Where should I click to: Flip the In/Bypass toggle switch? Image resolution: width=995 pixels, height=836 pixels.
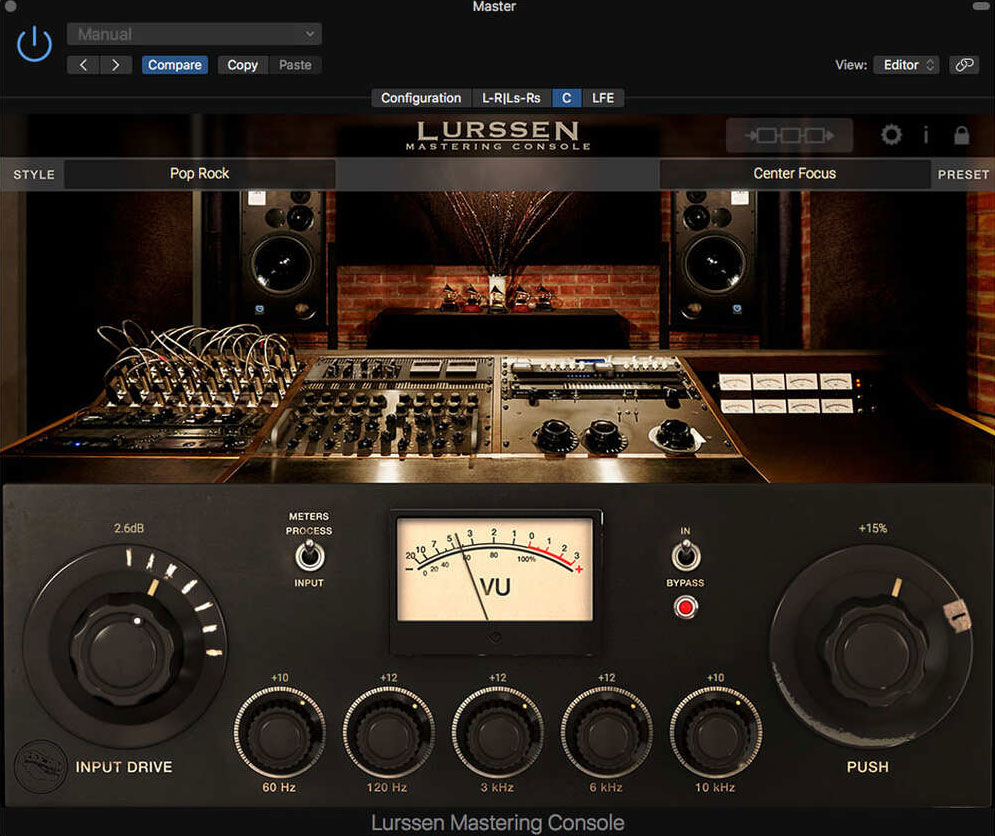(x=685, y=555)
